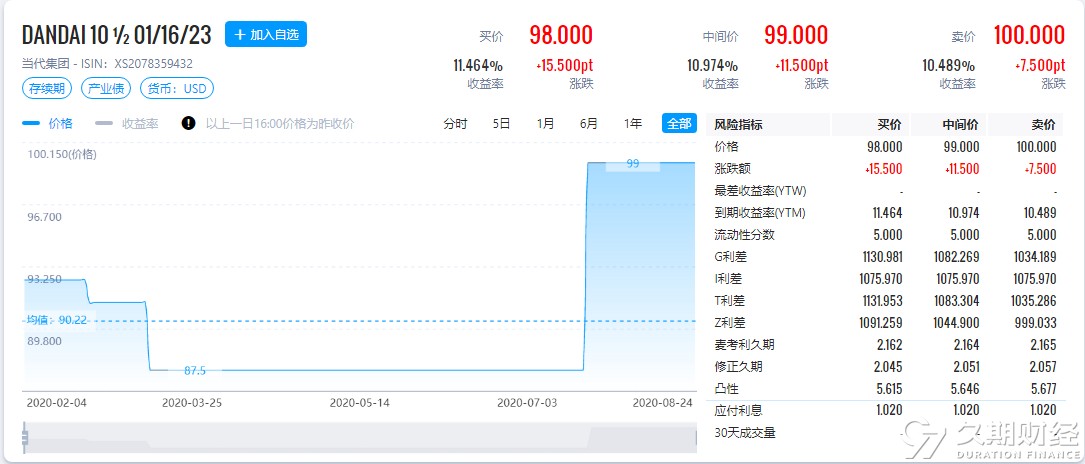Click the chart timeline range bar
Image resolution: width=1085 pixels, height=464 pixels.
(360, 437)
